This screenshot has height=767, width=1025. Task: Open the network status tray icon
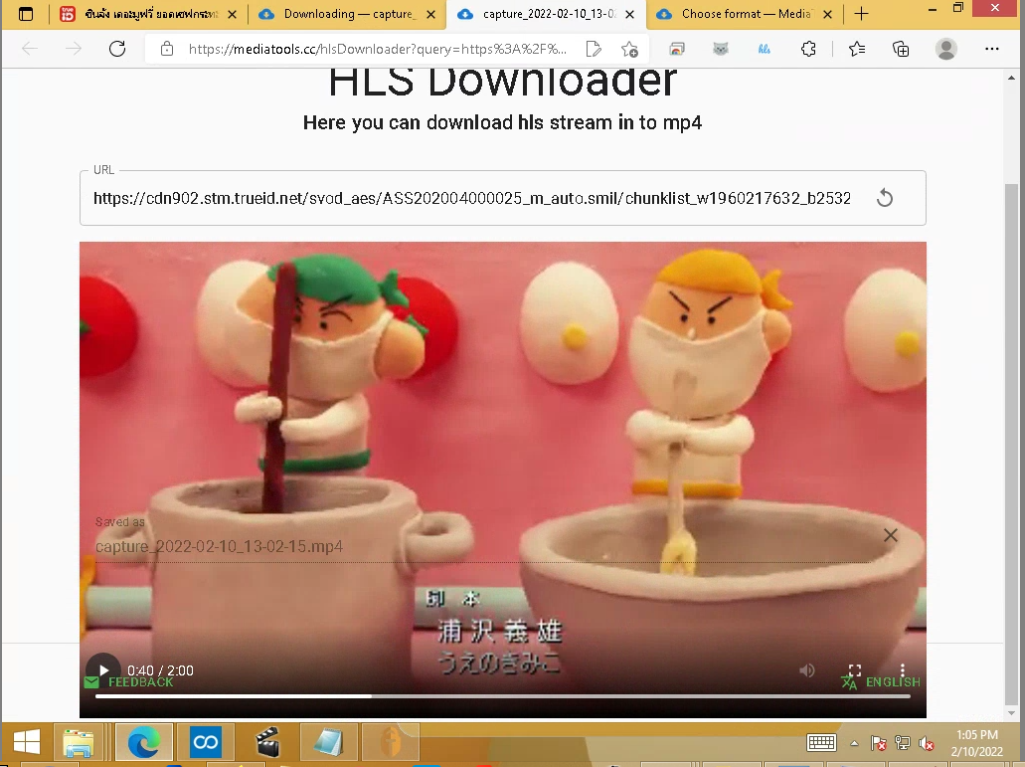coord(902,743)
